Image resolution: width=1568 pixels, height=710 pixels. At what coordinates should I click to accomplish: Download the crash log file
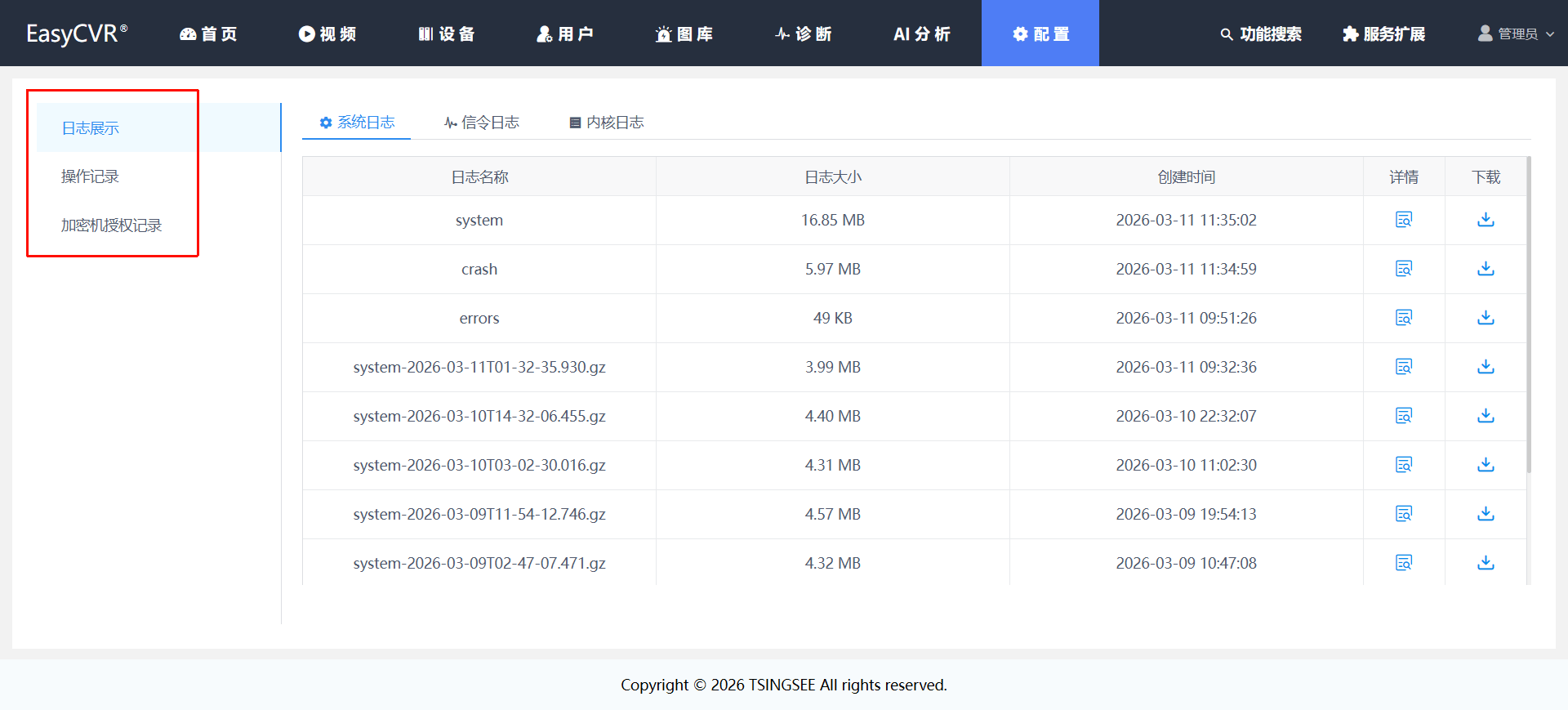[x=1486, y=269]
